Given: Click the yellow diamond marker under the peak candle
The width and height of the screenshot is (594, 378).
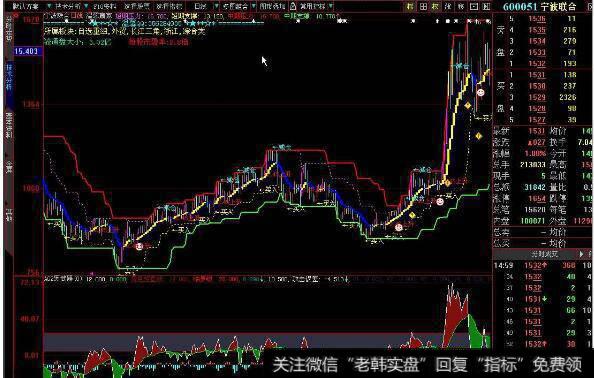Looking at the screenshot, I should [468, 105].
